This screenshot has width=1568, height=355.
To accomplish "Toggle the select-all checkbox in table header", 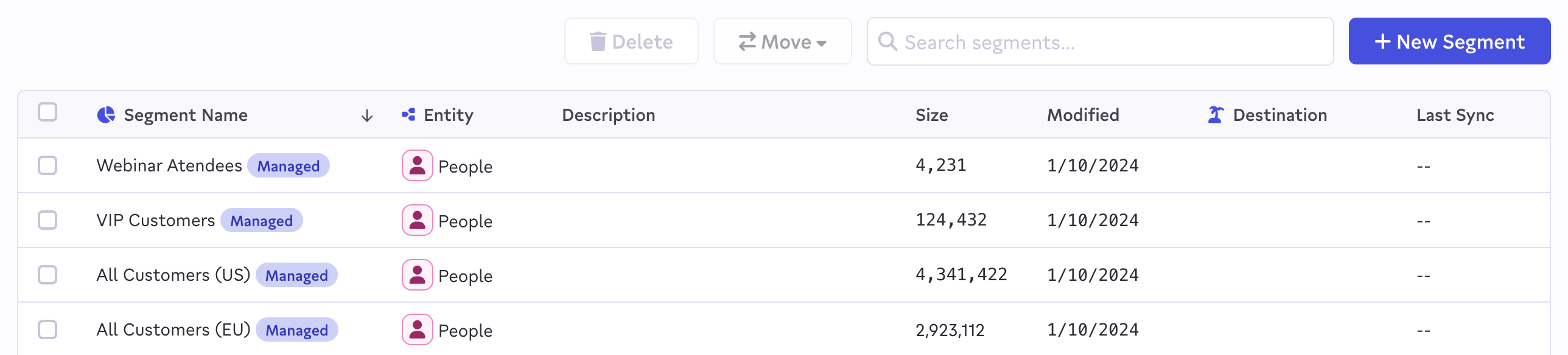I will [47, 112].
